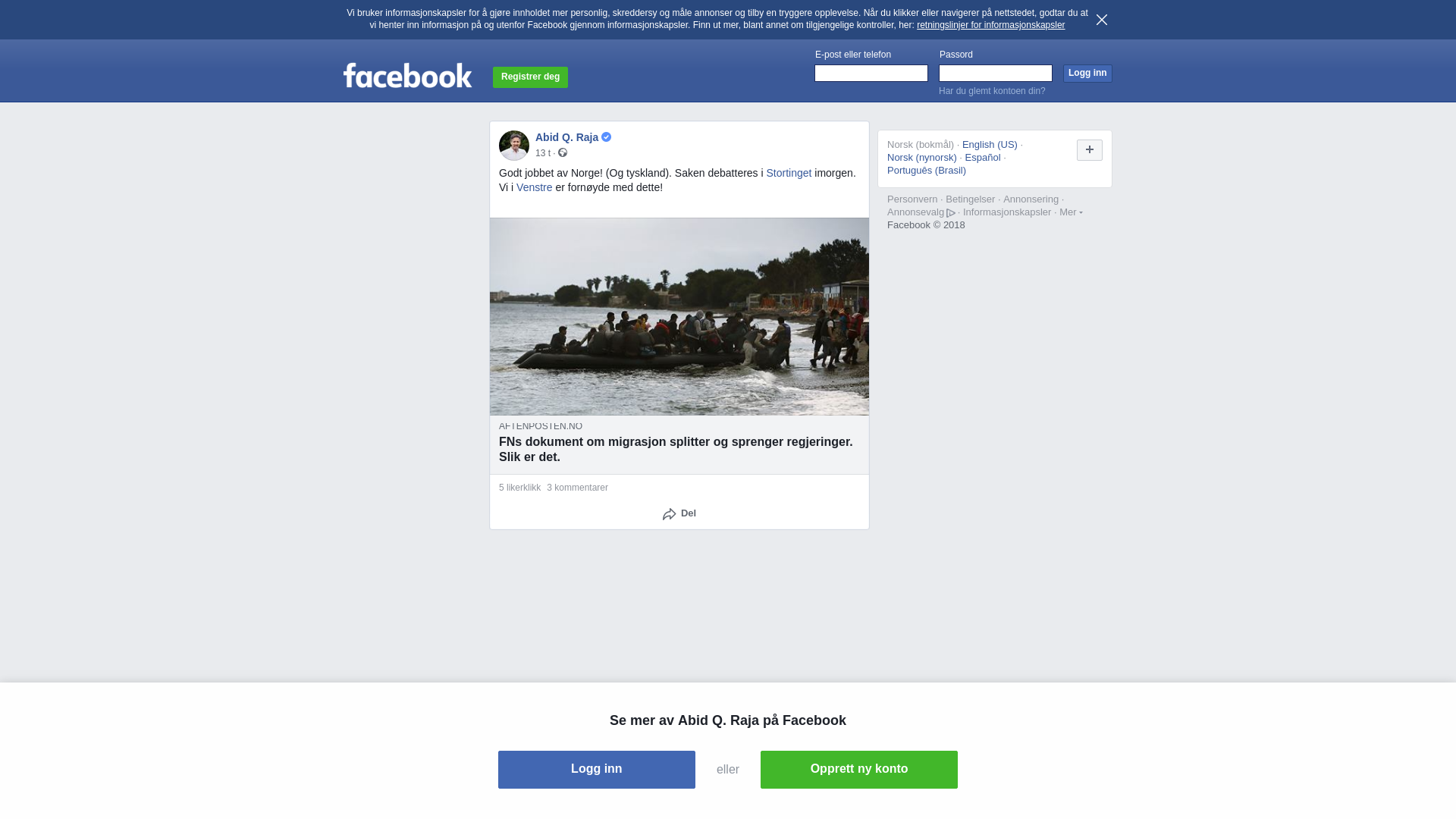1456x819 pixels.
Task: Click the green Registrer deg button
Action: point(530,77)
